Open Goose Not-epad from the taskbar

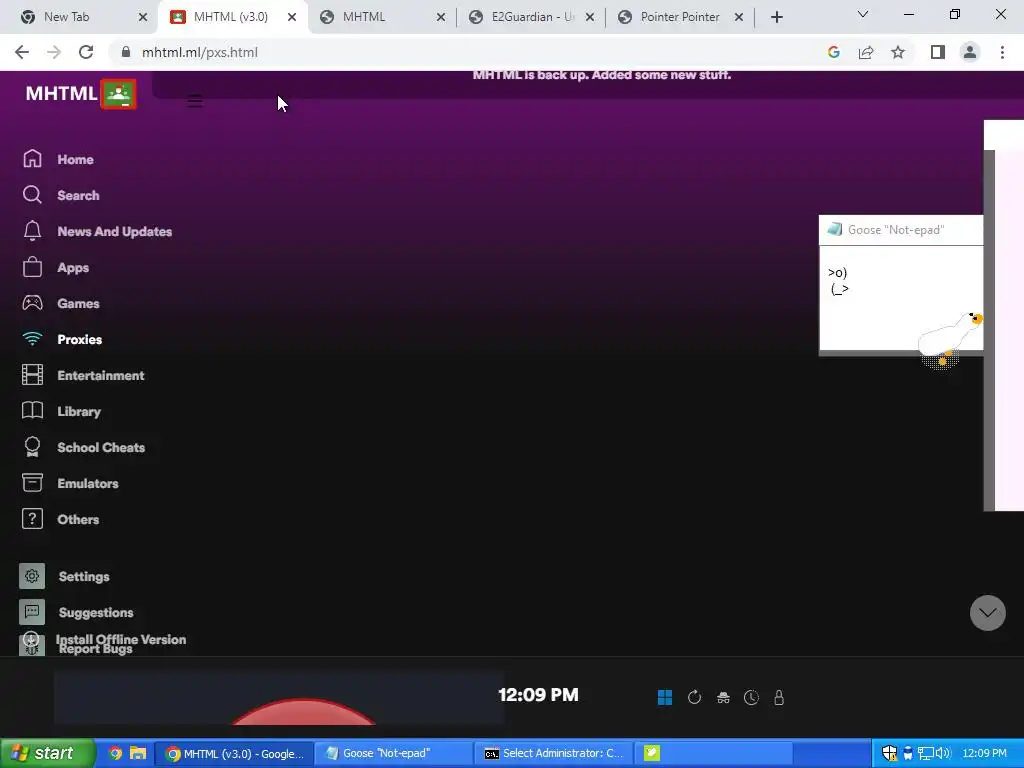tap(394, 753)
